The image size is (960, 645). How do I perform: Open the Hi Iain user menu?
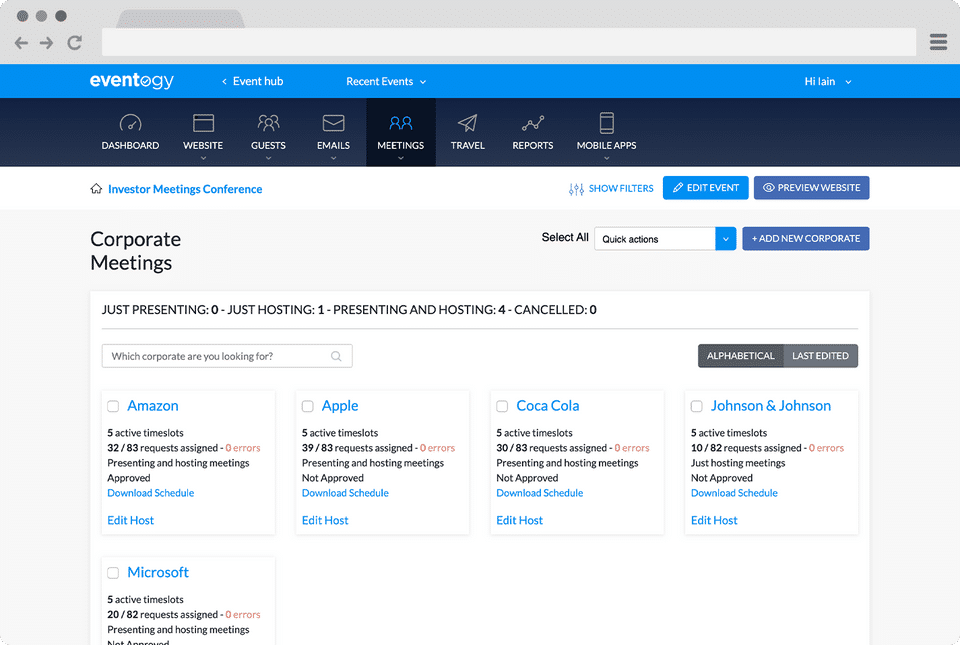coord(828,81)
